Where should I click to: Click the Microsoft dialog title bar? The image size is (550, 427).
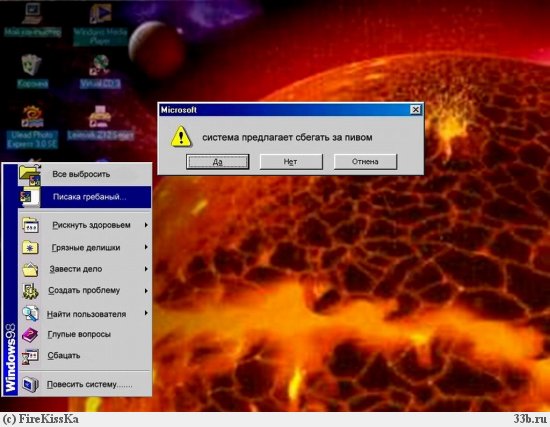(x=291, y=110)
